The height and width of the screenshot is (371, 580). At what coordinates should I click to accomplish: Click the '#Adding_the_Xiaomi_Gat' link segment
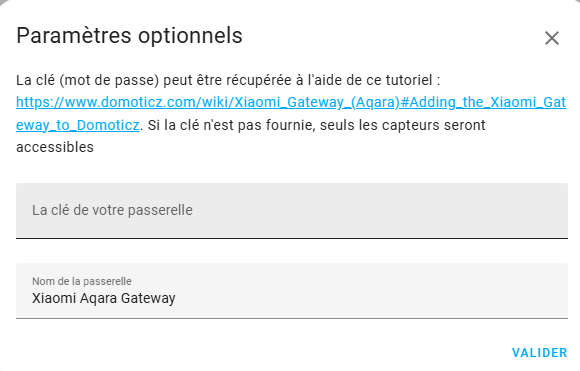483,102
